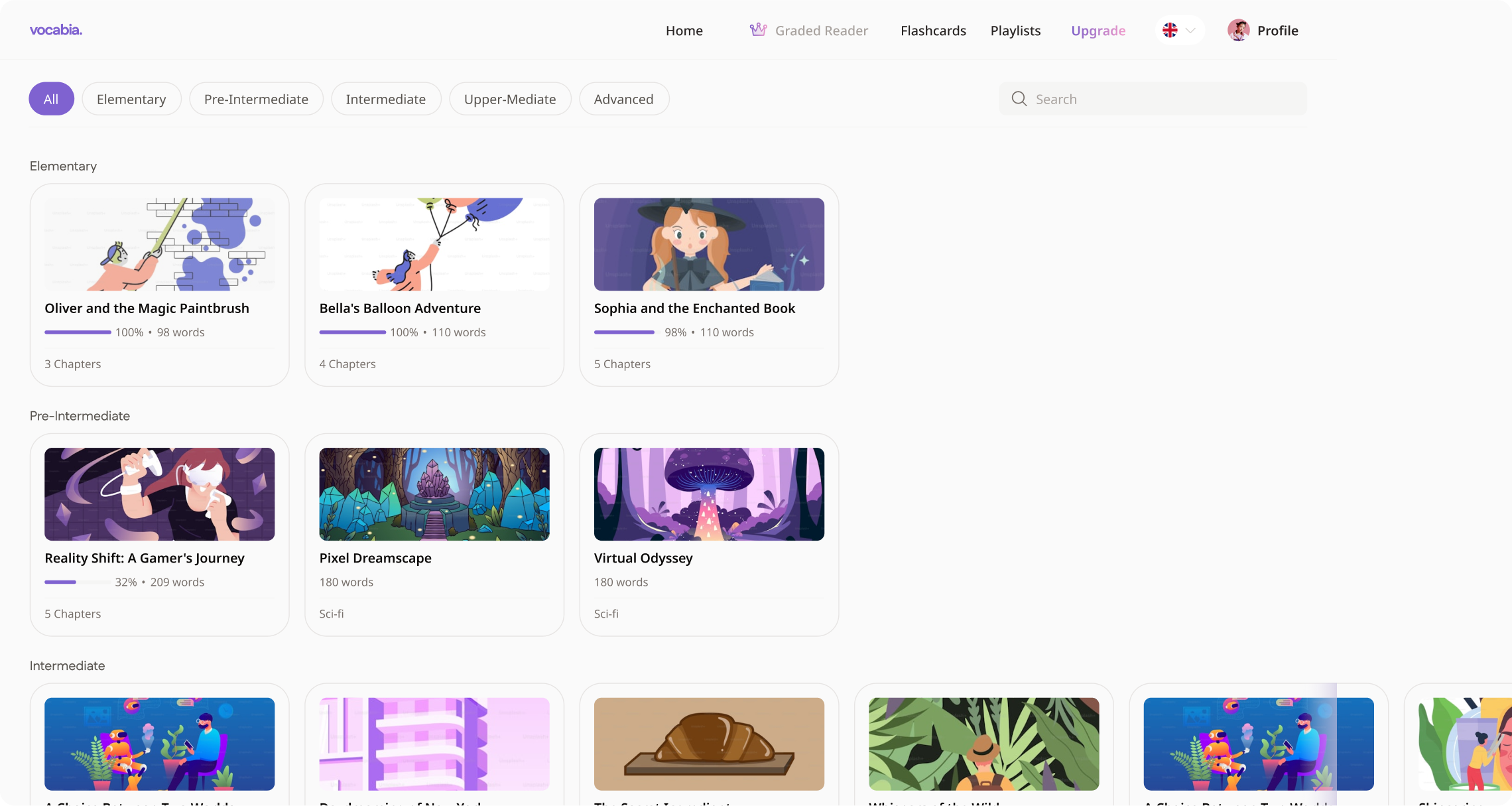Click 'Sci-fi' tag under Virtual Odyssey

(606, 614)
